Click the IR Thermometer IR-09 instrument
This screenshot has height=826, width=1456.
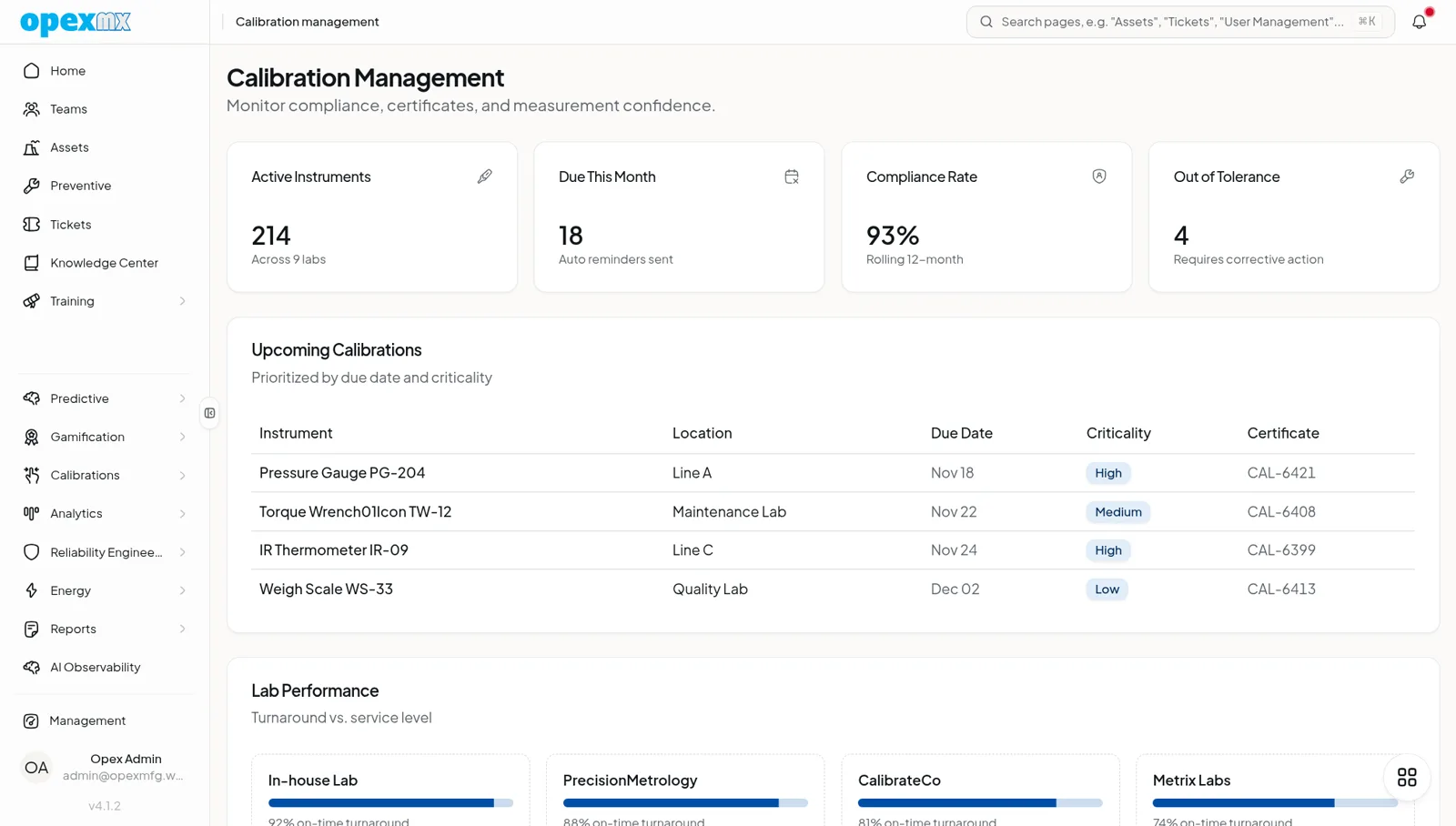coord(334,550)
